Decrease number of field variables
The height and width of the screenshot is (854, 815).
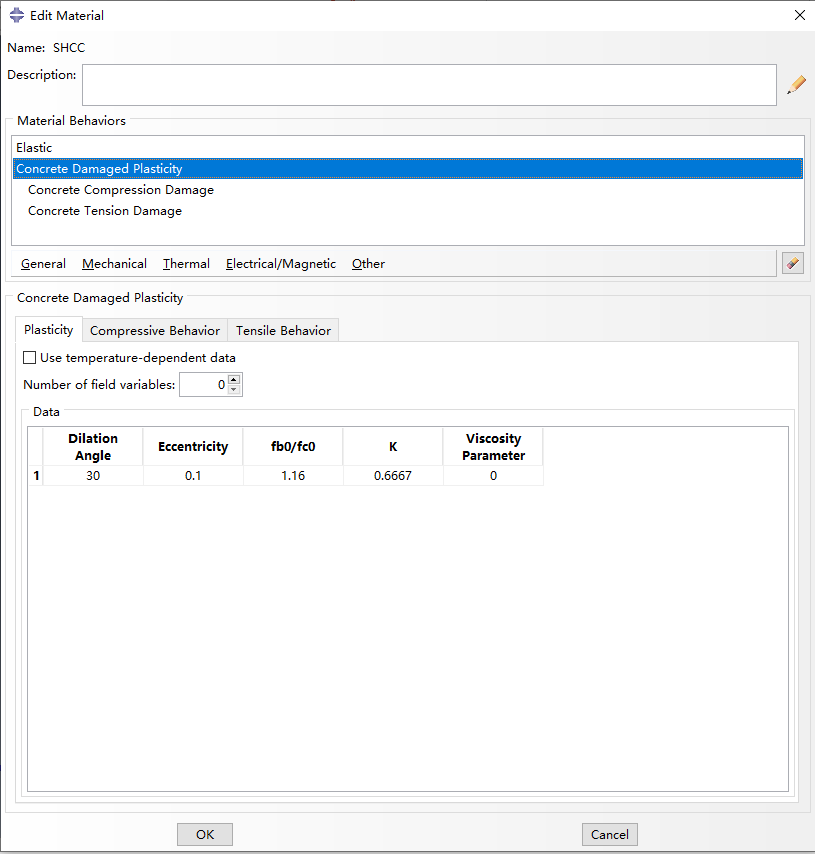click(234, 389)
